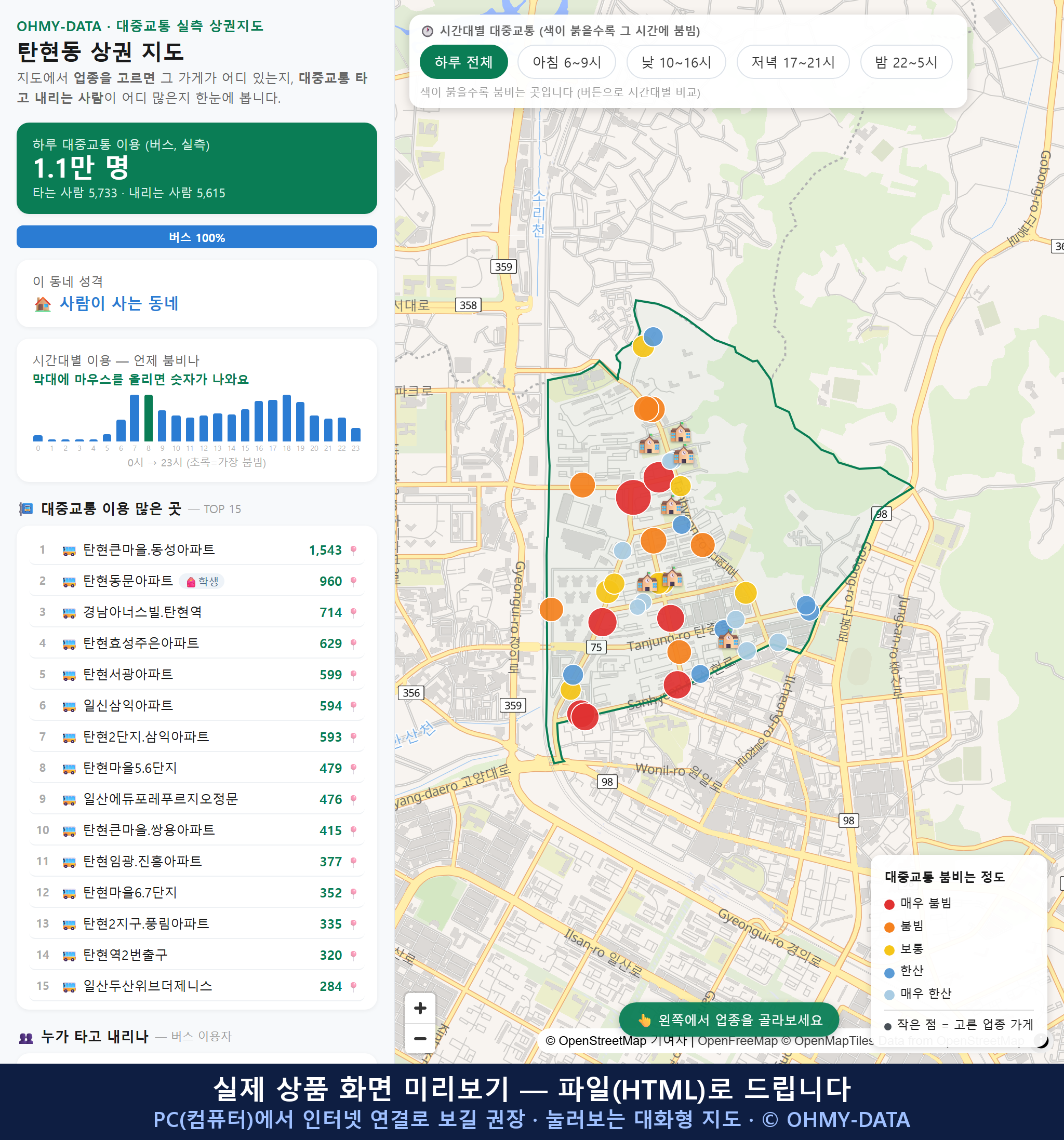The width and height of the screenshot is (1064, 1140).
Task: Click the red 매우 붐빔 legend swatch
Action: (x=889, y=904)
